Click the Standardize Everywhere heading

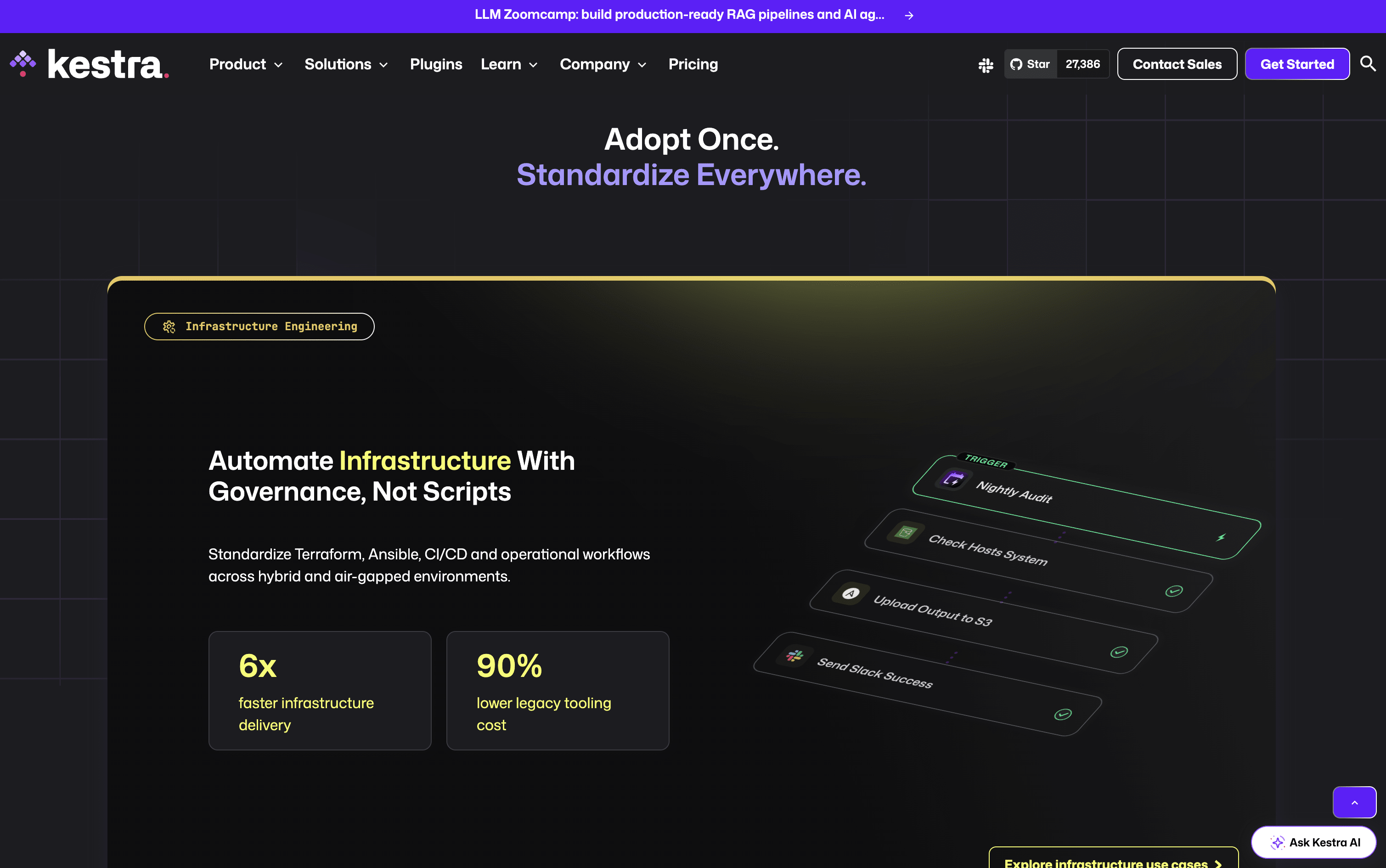(x=692, y=175)
